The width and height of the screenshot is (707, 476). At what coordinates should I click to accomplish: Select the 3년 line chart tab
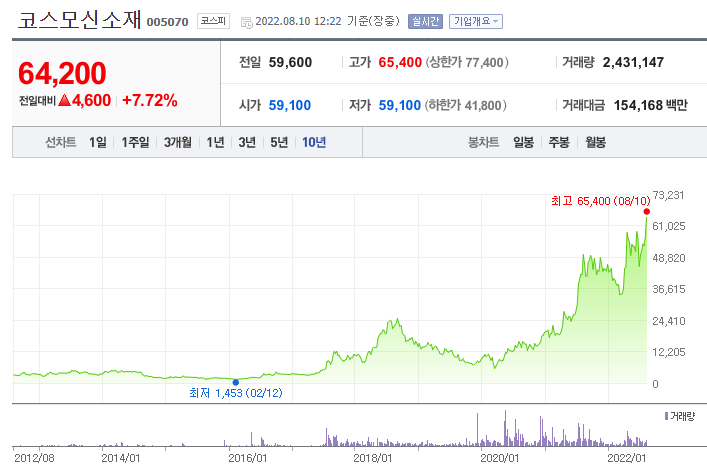[x=247, y=142]
